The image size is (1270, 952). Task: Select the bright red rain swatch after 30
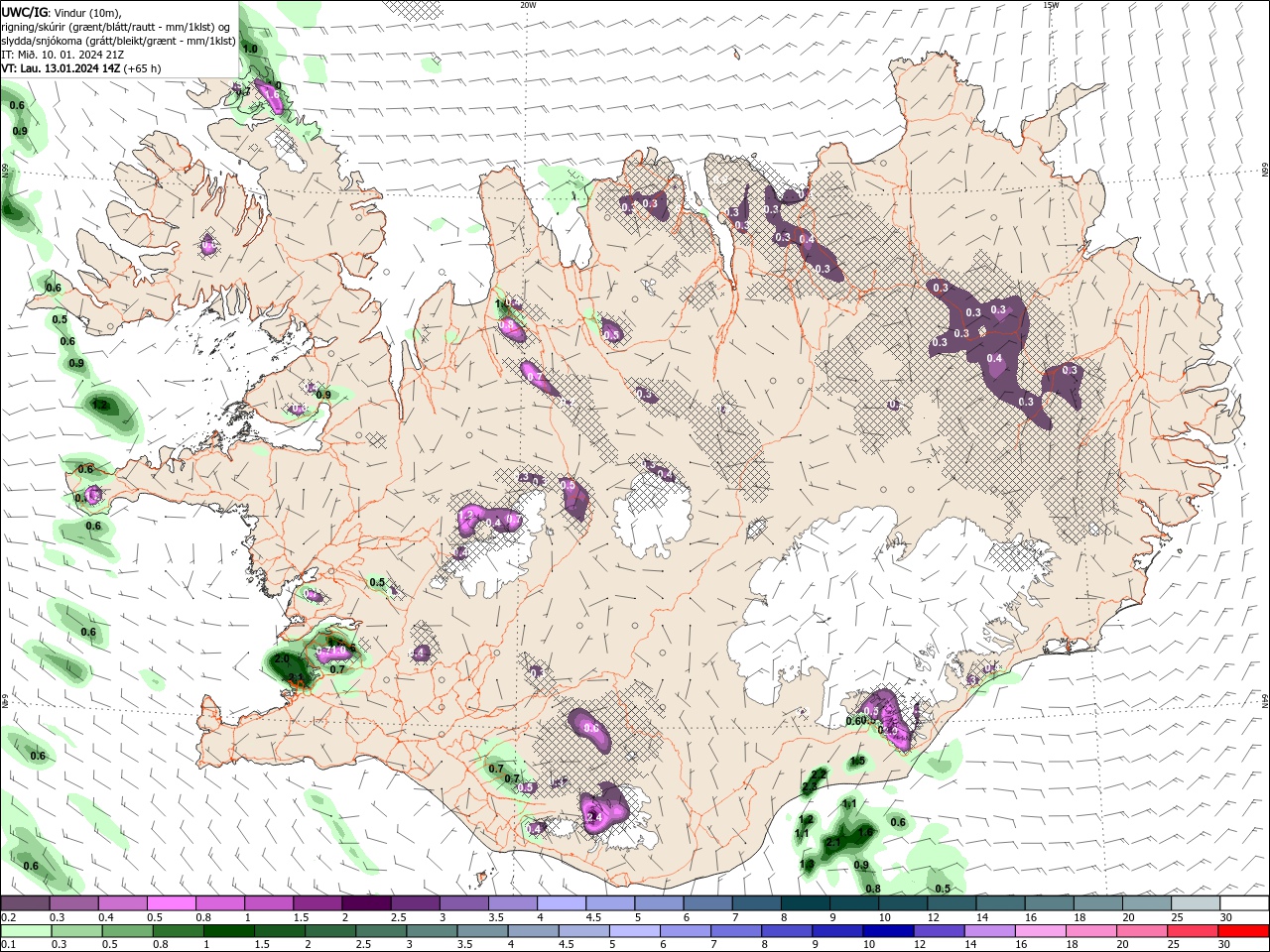tap(1243, 931)
